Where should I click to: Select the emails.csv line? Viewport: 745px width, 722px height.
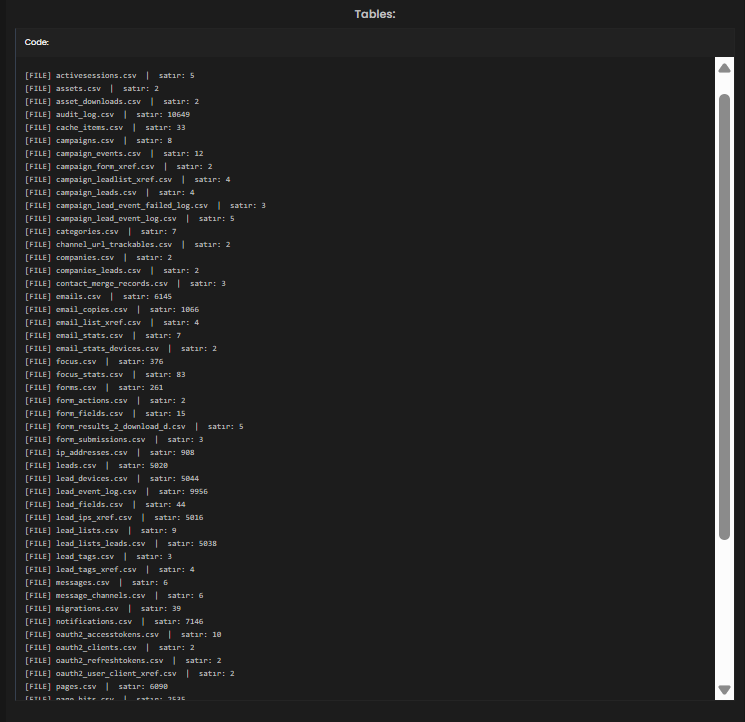pyautogui.click(x=98, y=296)
